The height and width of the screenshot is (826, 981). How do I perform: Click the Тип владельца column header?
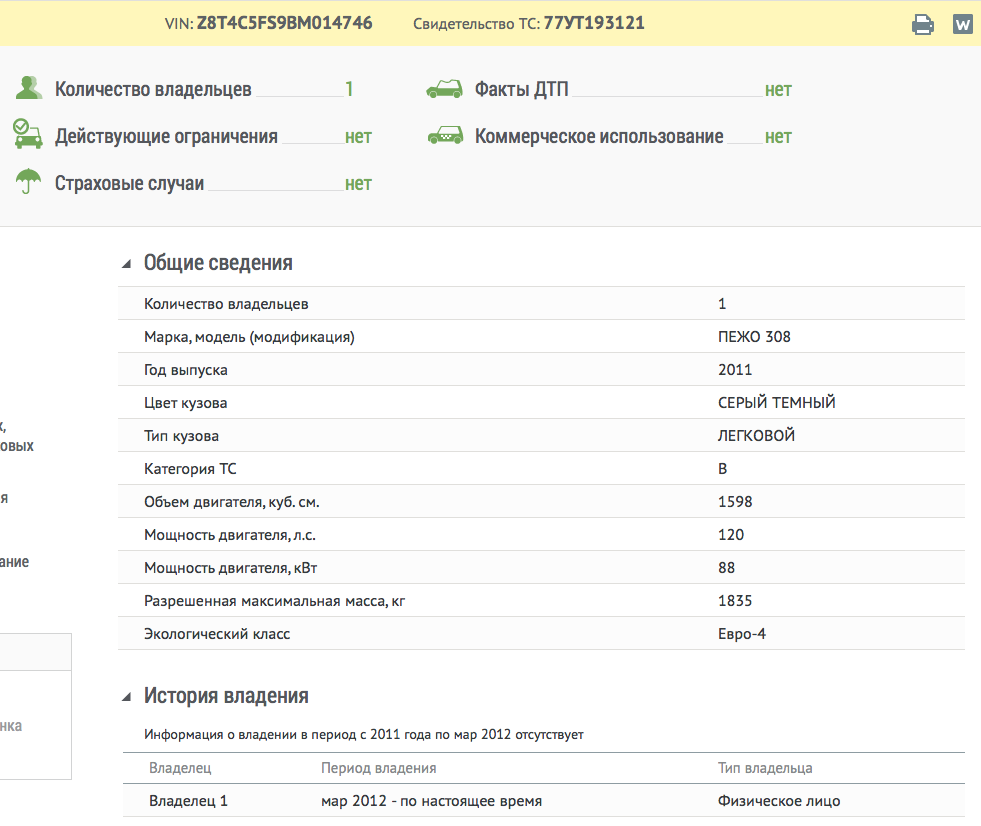[x=765, y=768]
